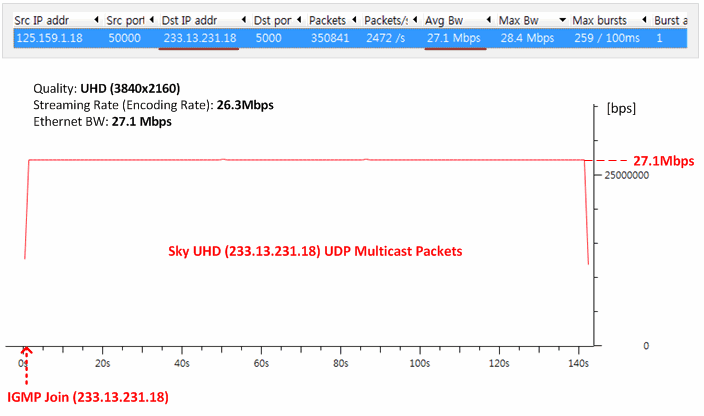Click the 80s time axis label

[x=340, y=363]
